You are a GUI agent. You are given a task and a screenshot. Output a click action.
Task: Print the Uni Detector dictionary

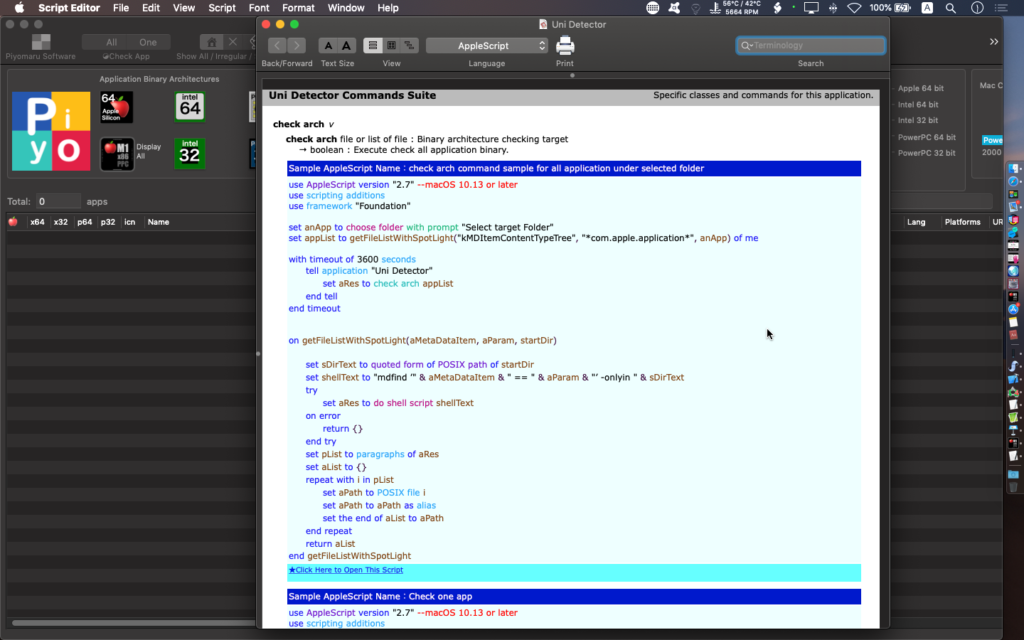565,46
